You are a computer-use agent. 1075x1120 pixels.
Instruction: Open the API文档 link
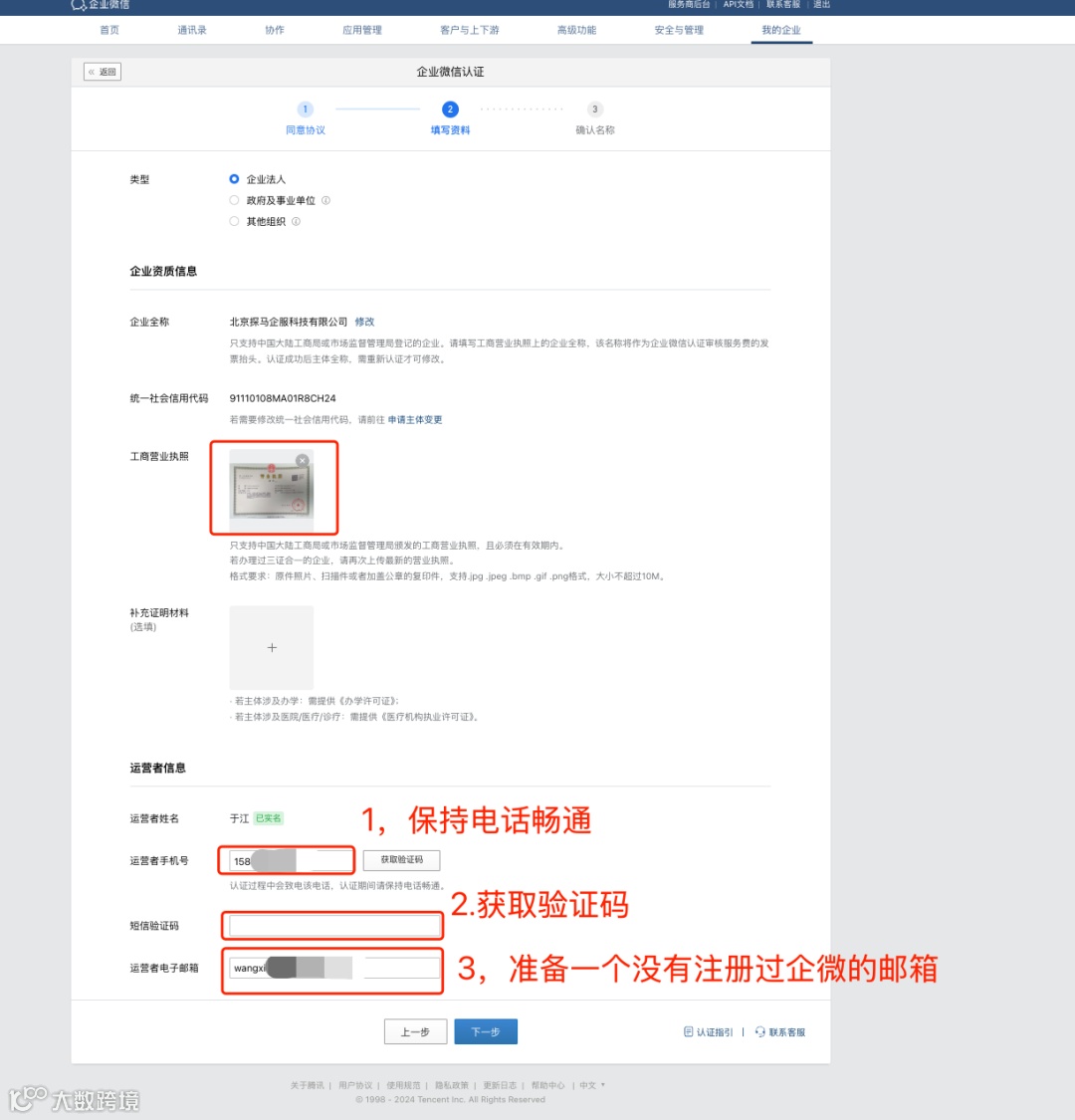738,4
